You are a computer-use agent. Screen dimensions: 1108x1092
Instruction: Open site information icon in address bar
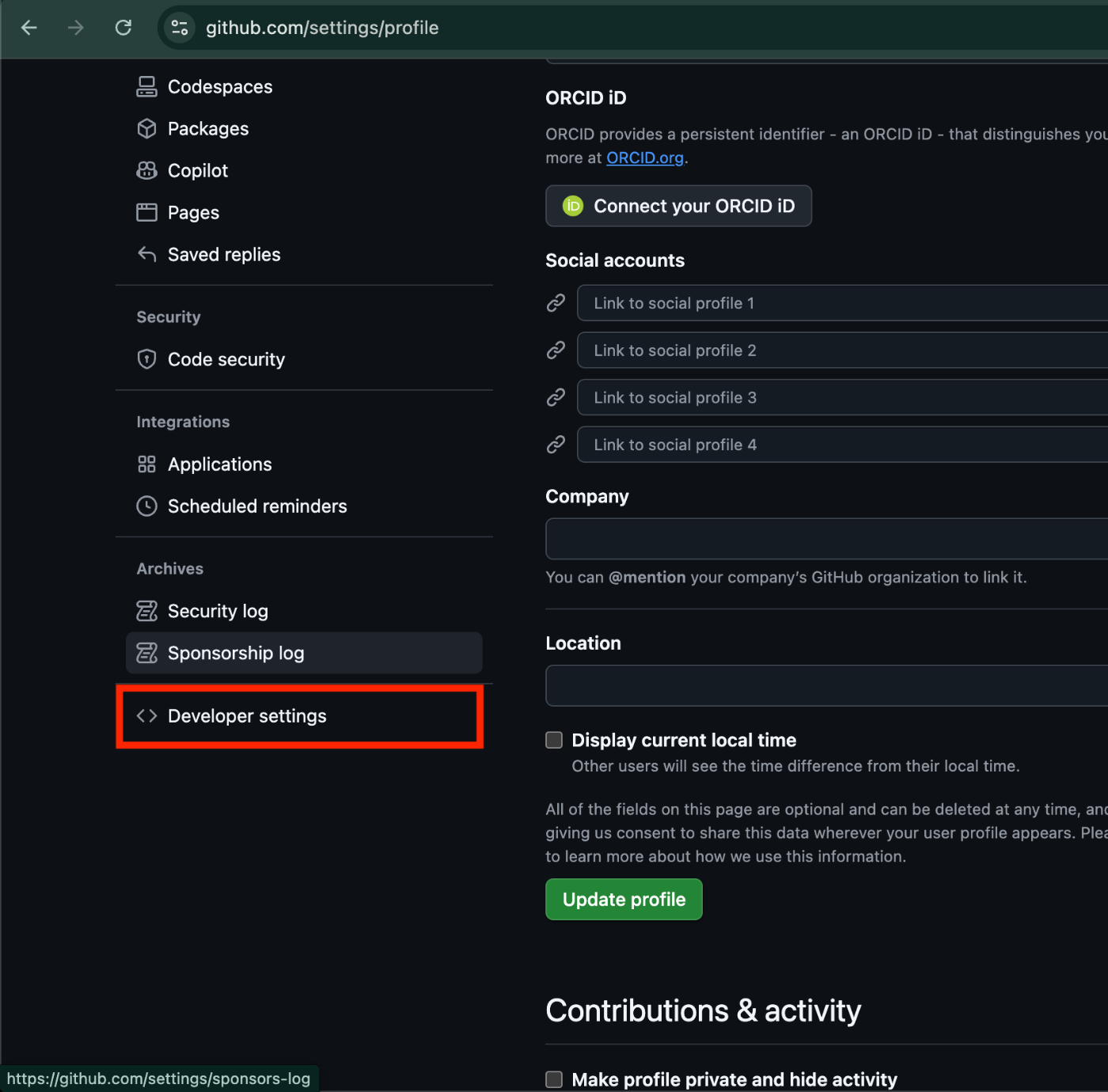click(180, 28)
